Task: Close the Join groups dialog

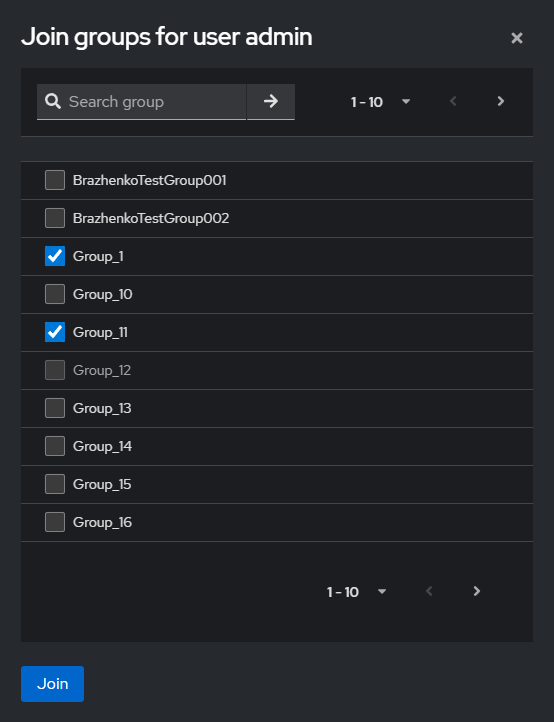Action: 517,38
